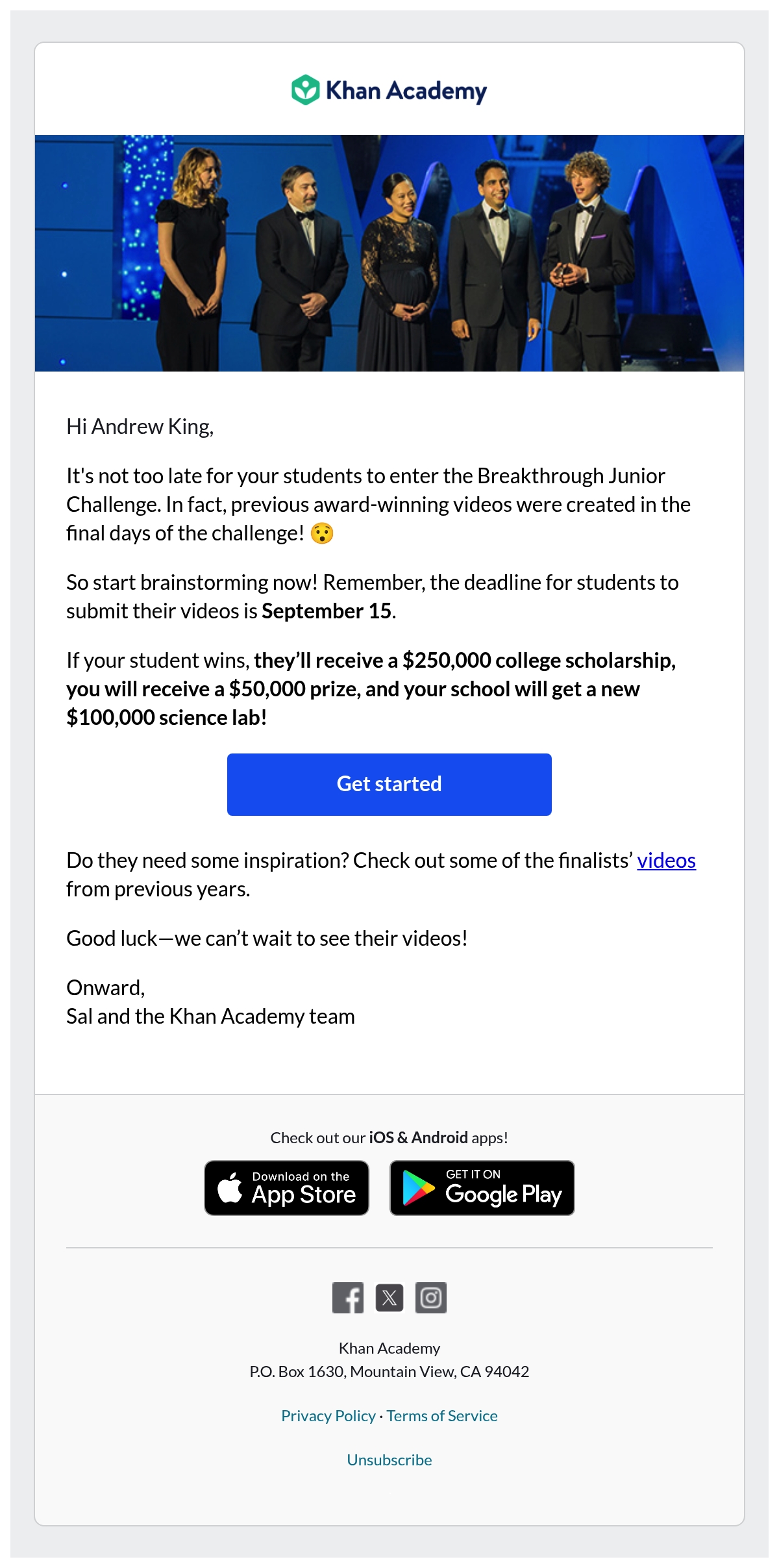Screen dimensions: 779x1568
Task: Open the Instagram social icon
Action: tap(431, 1298)
